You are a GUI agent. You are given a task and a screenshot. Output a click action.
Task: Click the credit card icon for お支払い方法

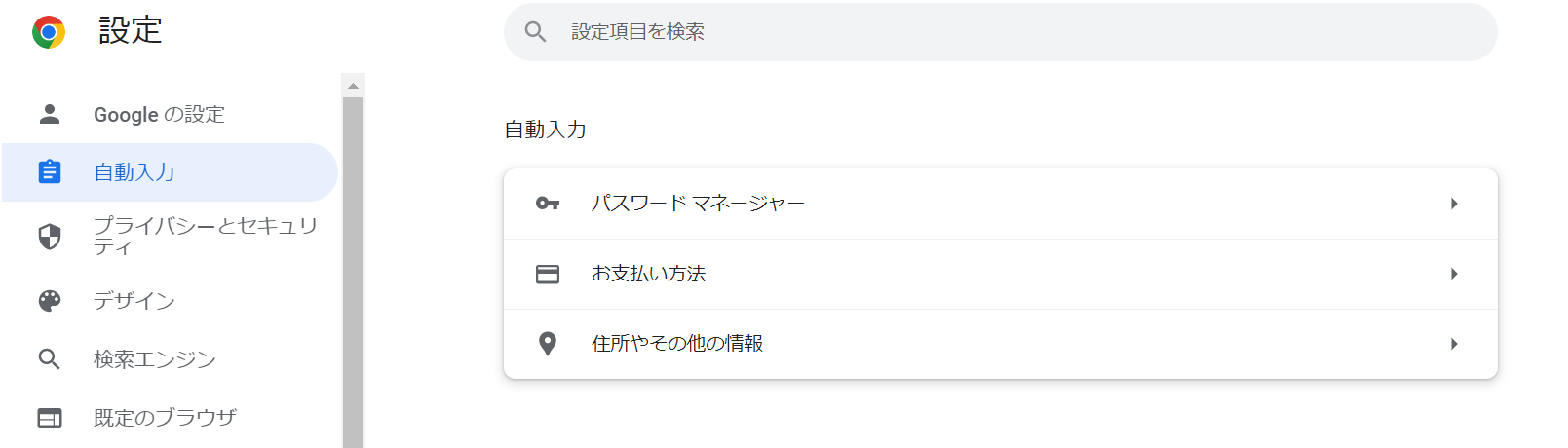point(548,274)
